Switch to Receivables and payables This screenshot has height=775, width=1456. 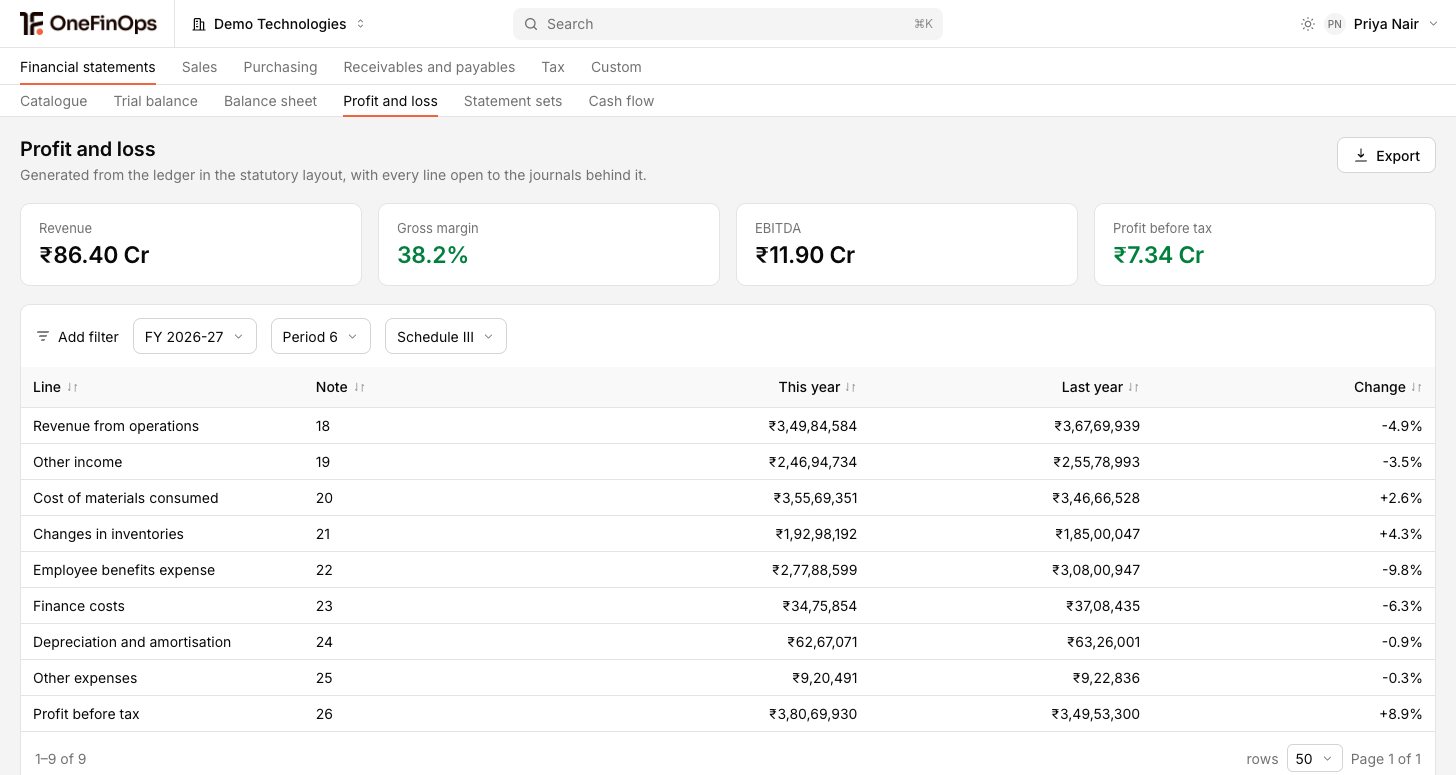[x=429, y=67]
